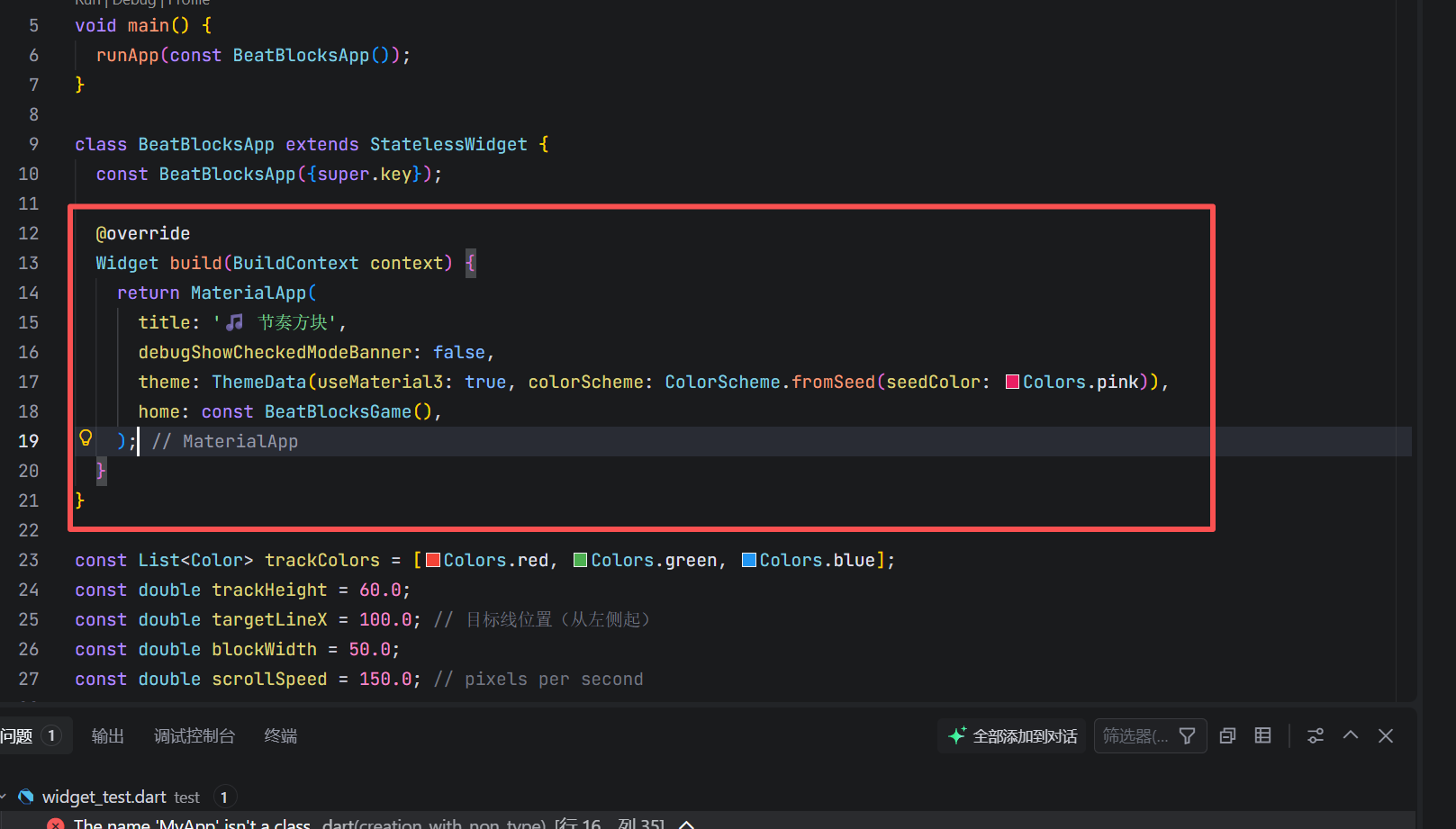Click 'super.key' in the constructor
The width and height of the screenshot is (1456, 829).
tap(365, 174)
